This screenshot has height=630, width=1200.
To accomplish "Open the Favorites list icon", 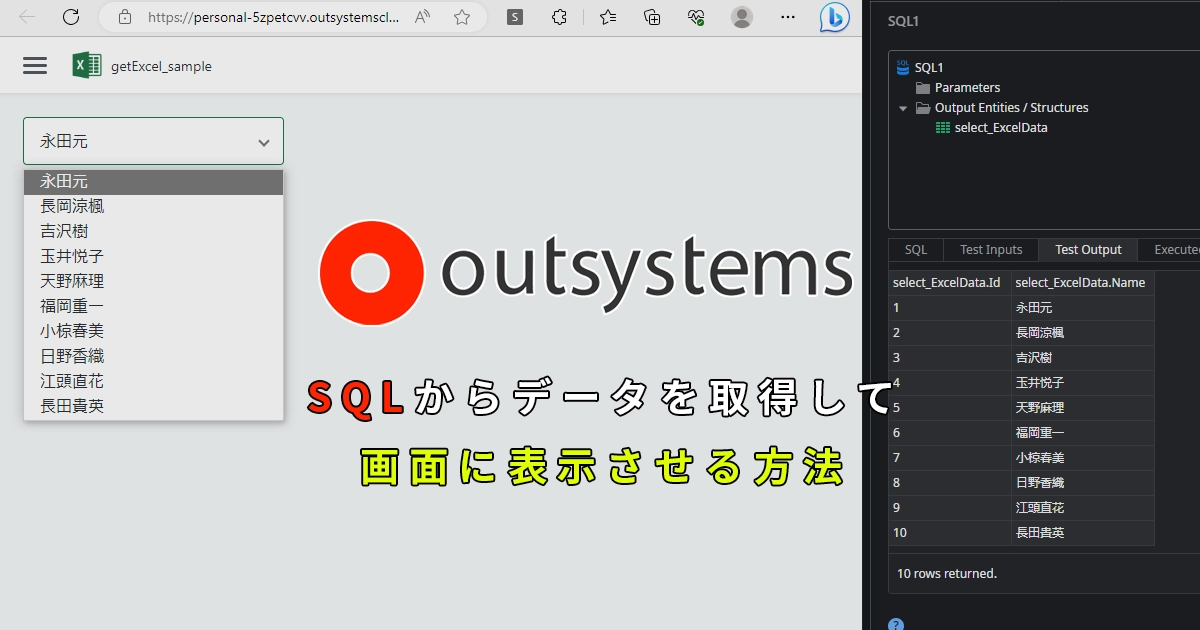I will click(x=608, y=17).
